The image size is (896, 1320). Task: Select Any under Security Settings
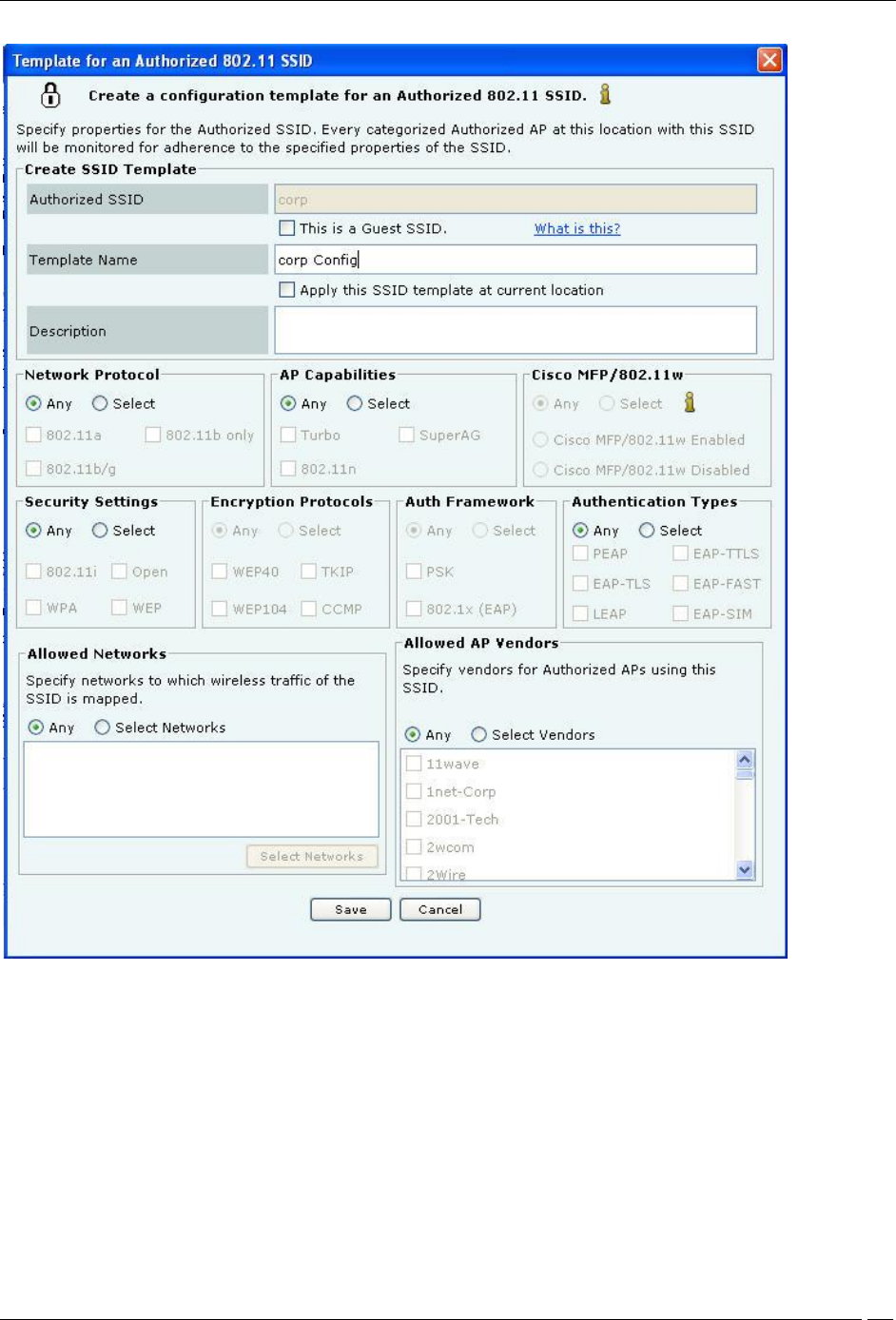point(33,531)
